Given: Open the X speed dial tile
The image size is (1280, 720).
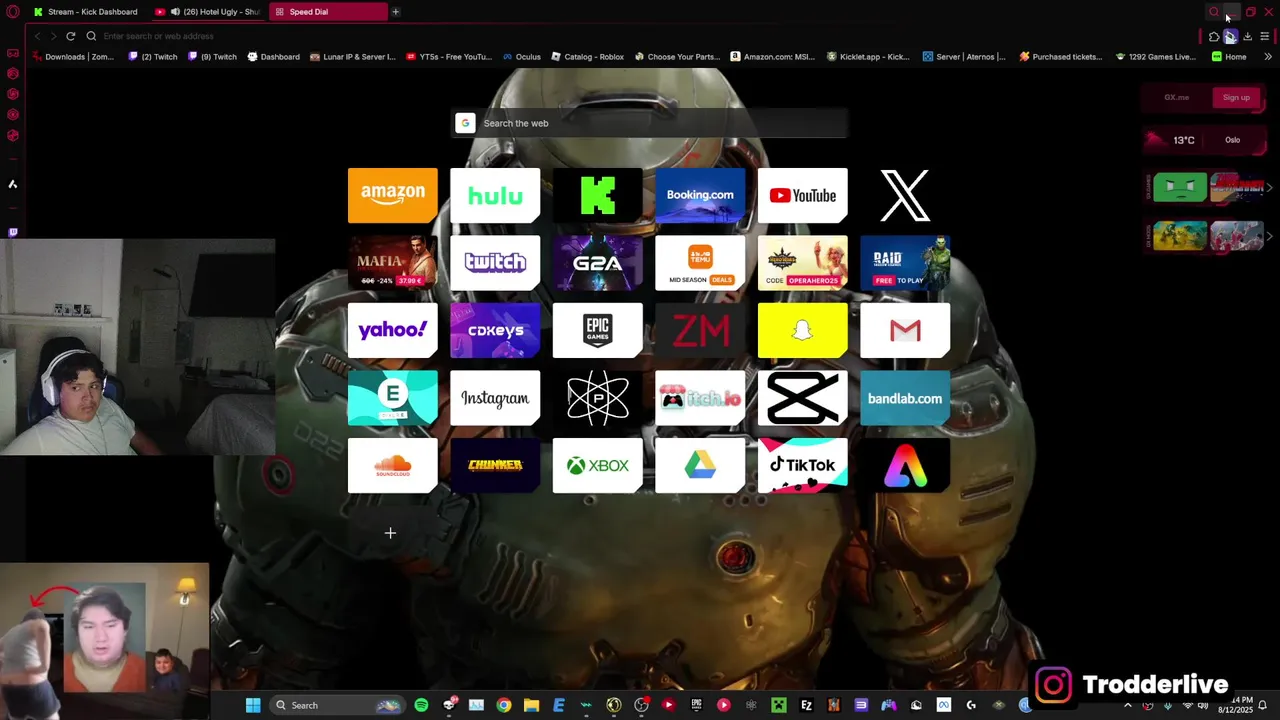Looking at the screenshot, I should coord(905,195).
